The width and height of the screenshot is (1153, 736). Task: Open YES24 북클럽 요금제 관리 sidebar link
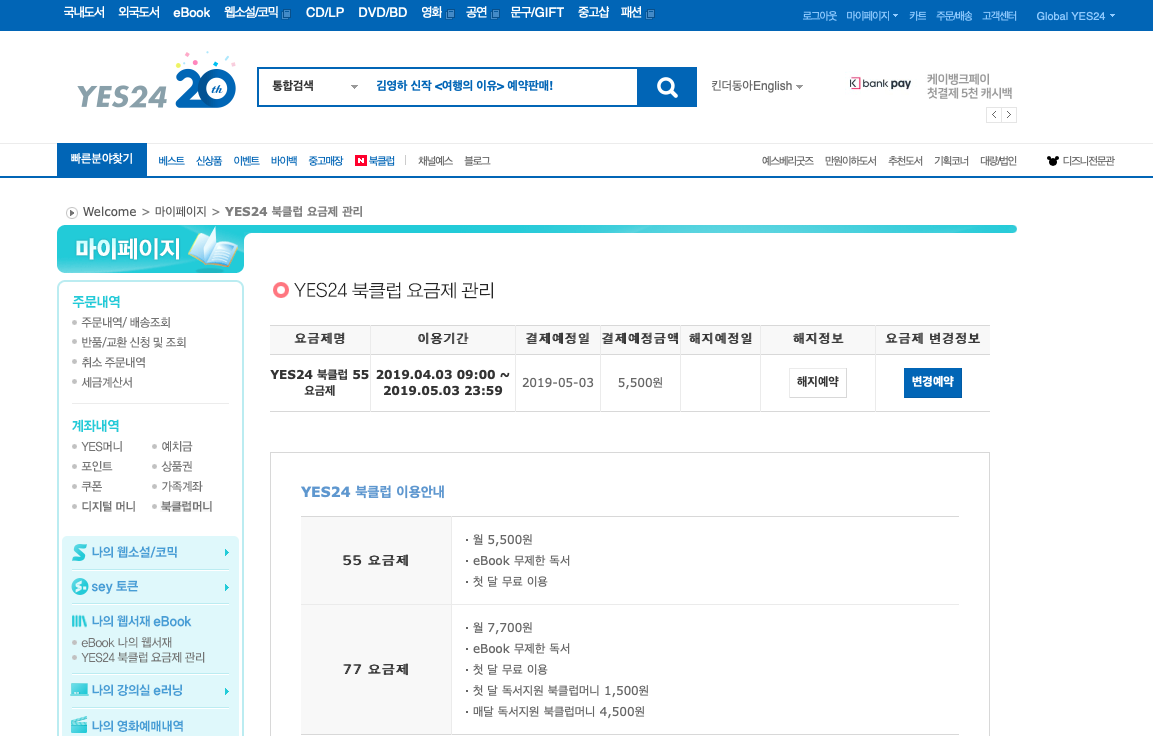(x=143, y=658)
